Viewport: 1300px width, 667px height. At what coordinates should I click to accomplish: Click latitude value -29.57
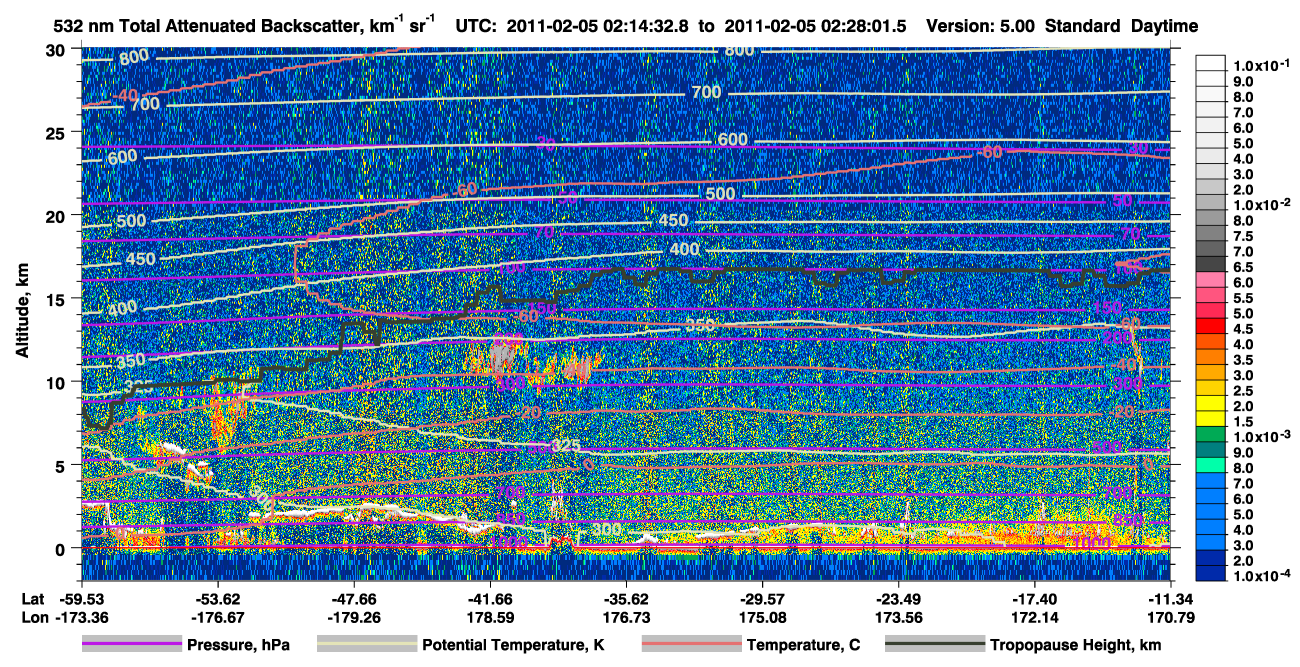pos(762,599)
